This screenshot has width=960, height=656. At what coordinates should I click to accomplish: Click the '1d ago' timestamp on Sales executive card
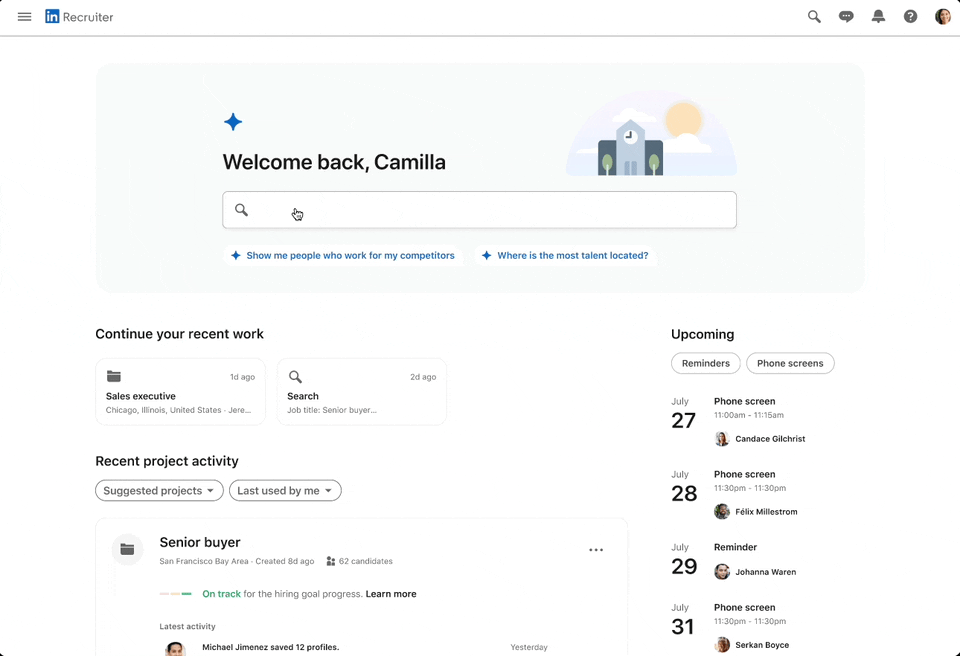coord(242,377)
